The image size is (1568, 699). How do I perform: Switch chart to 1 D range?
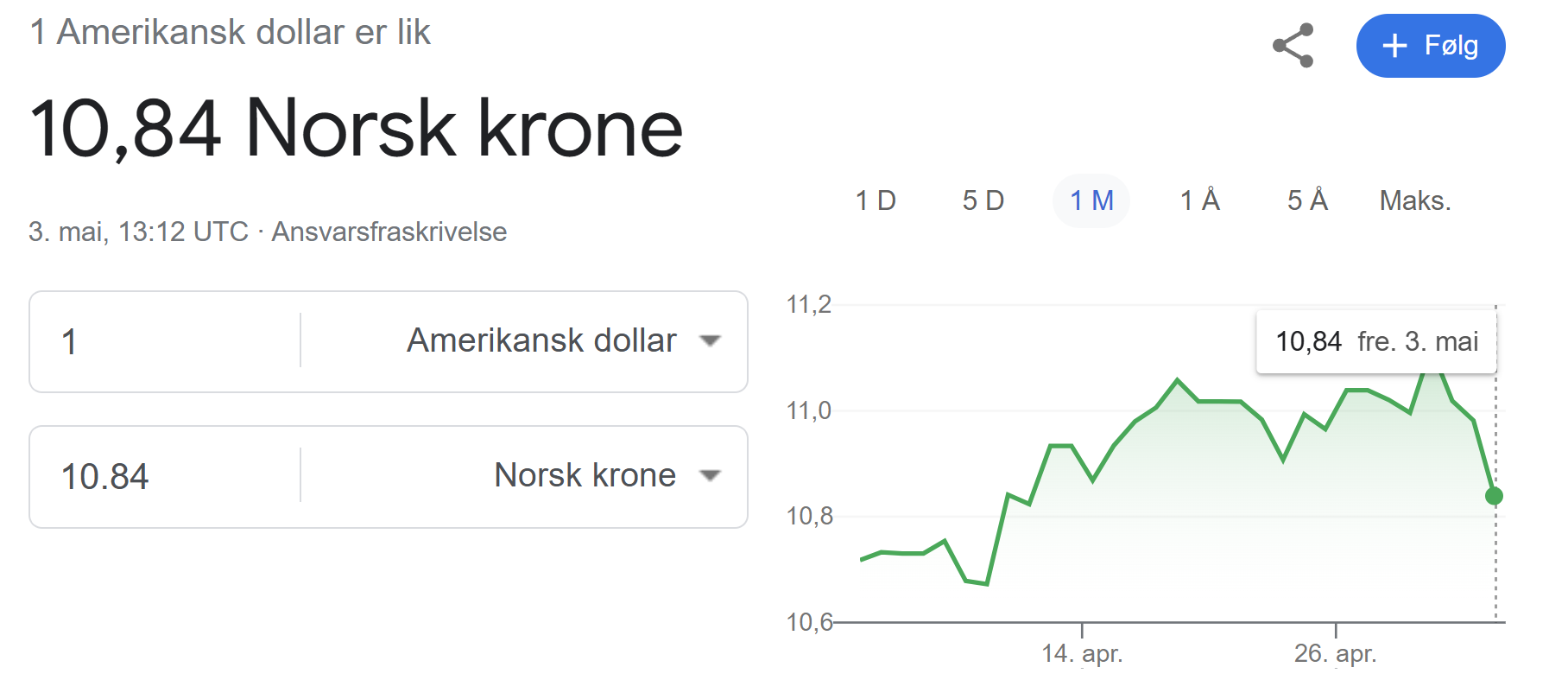point(876,200)
